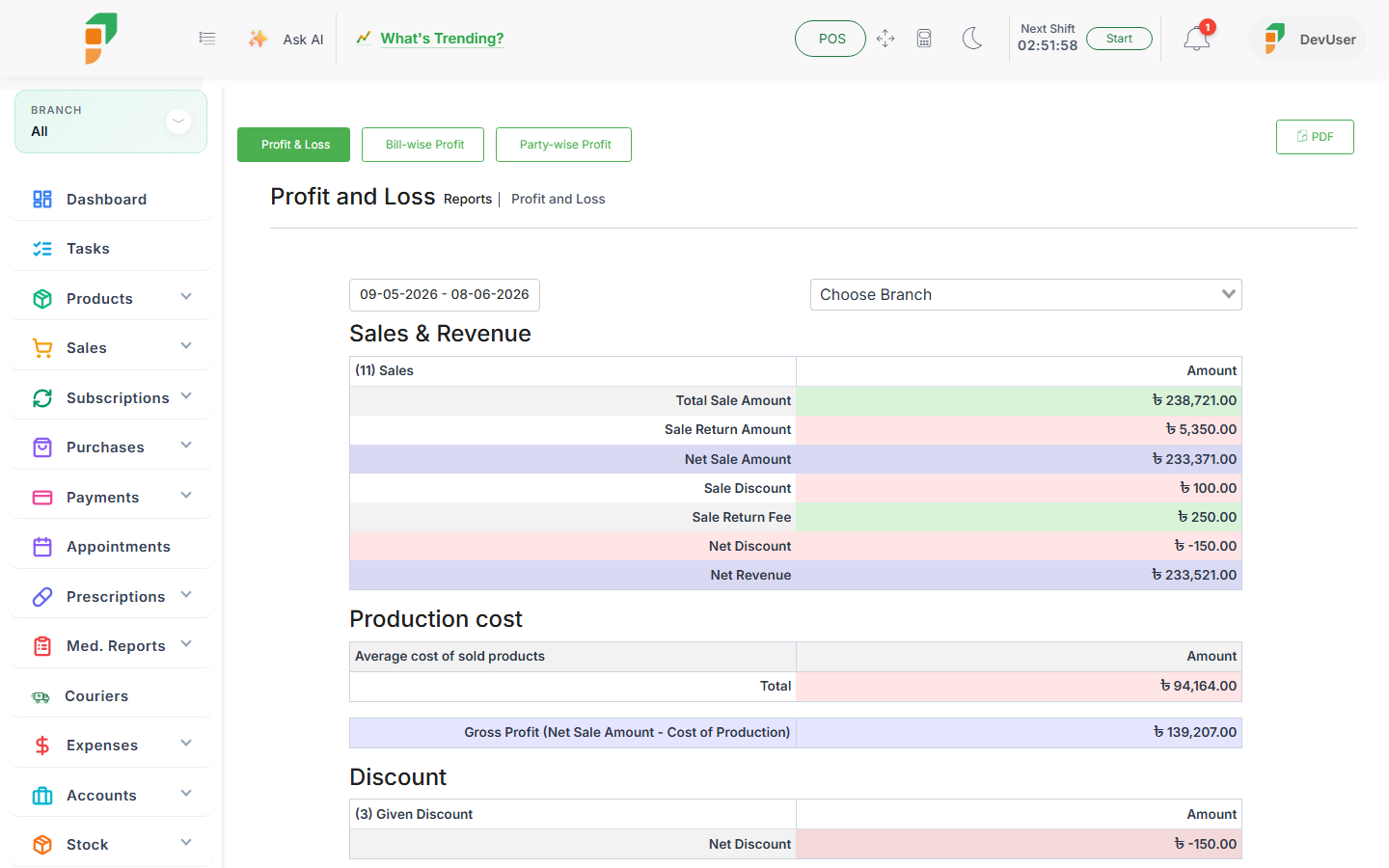Click the Purchases bag icon

(42, 448)
